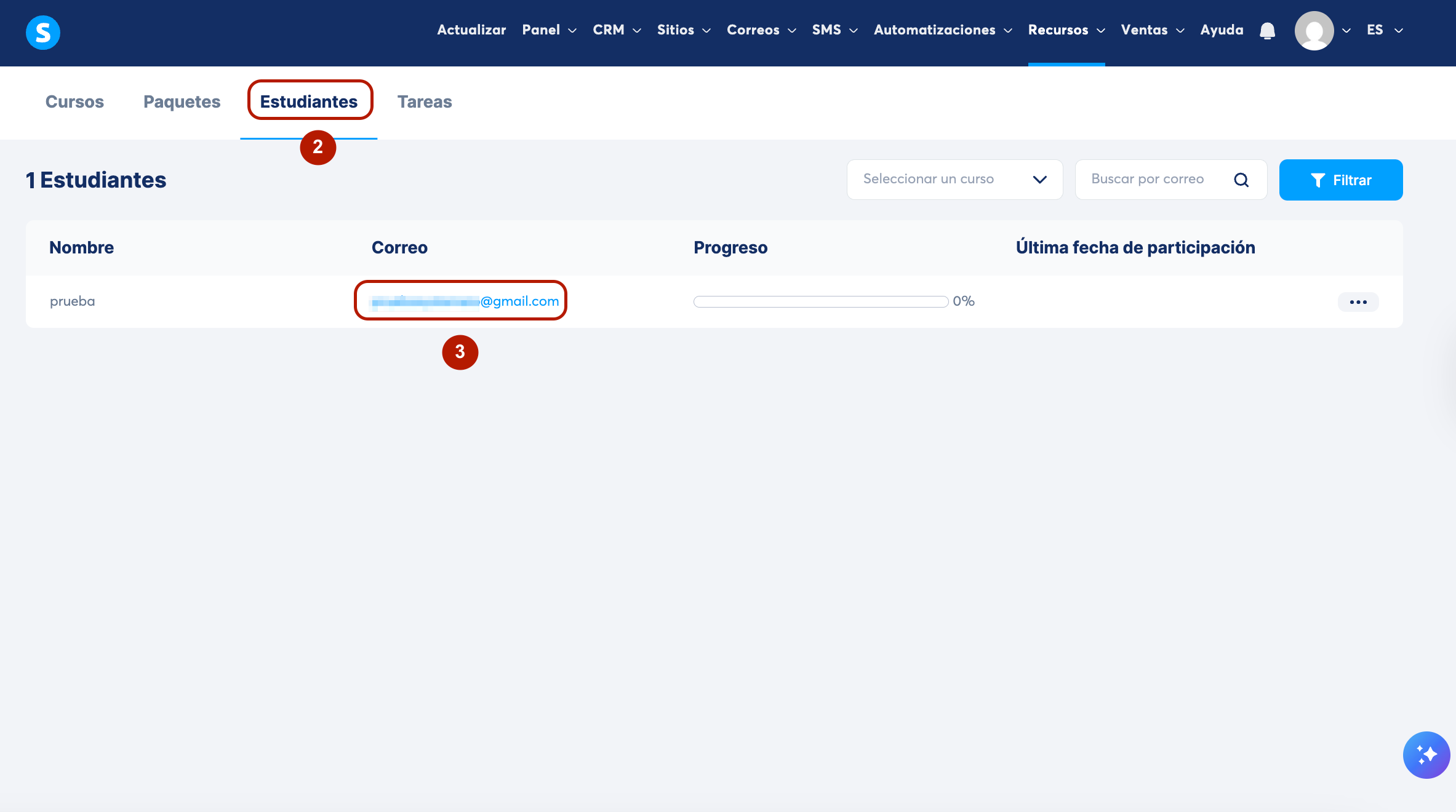Switch to the Cursos tab

pyautogui.click(x=74, y=102)
